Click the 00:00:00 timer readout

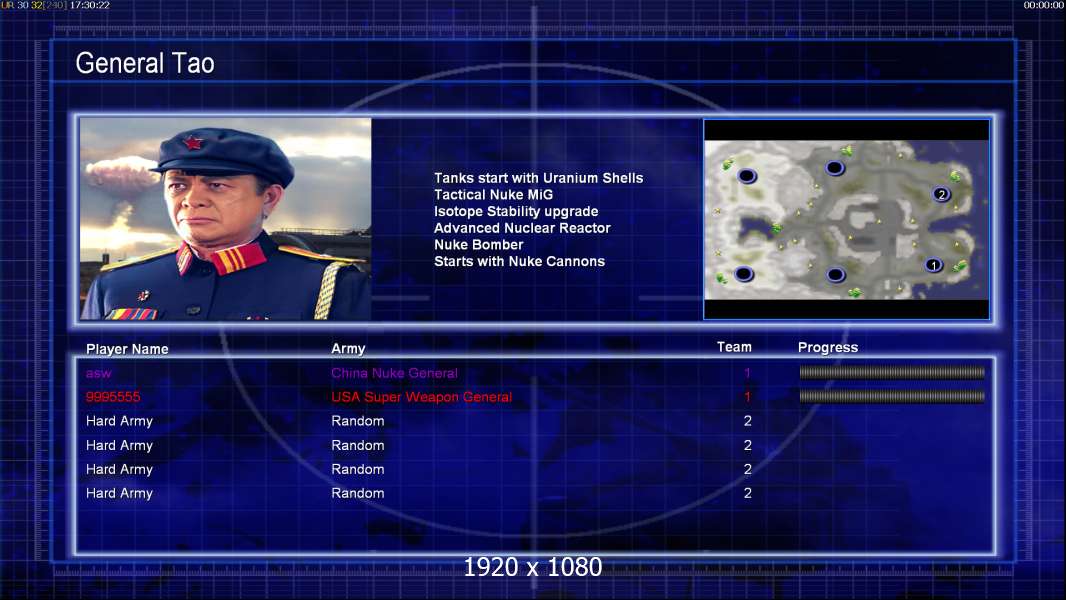click(x=1044, y=5)
